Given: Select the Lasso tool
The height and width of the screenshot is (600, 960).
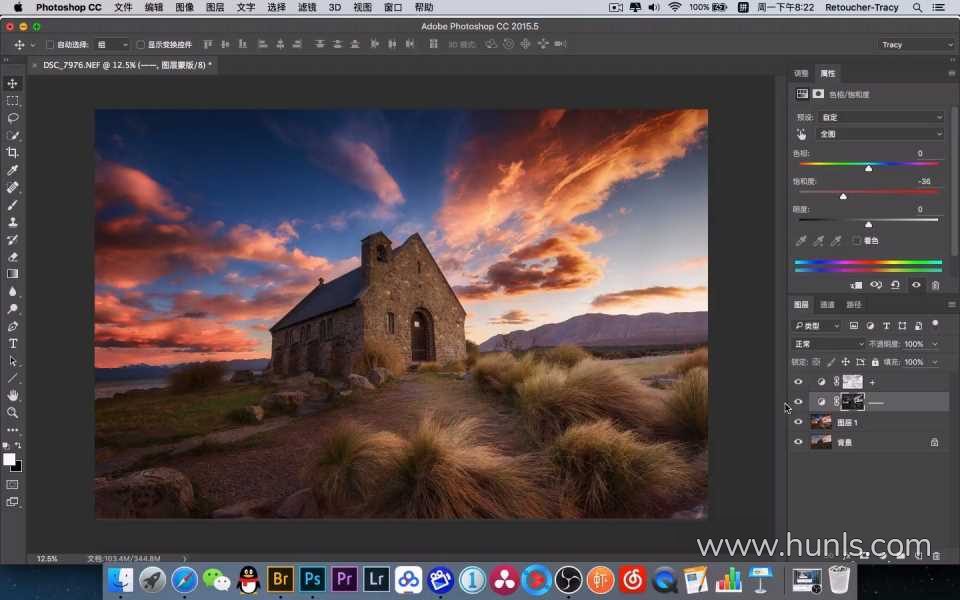Looking at the screenshot, I should tap(12, 118).
